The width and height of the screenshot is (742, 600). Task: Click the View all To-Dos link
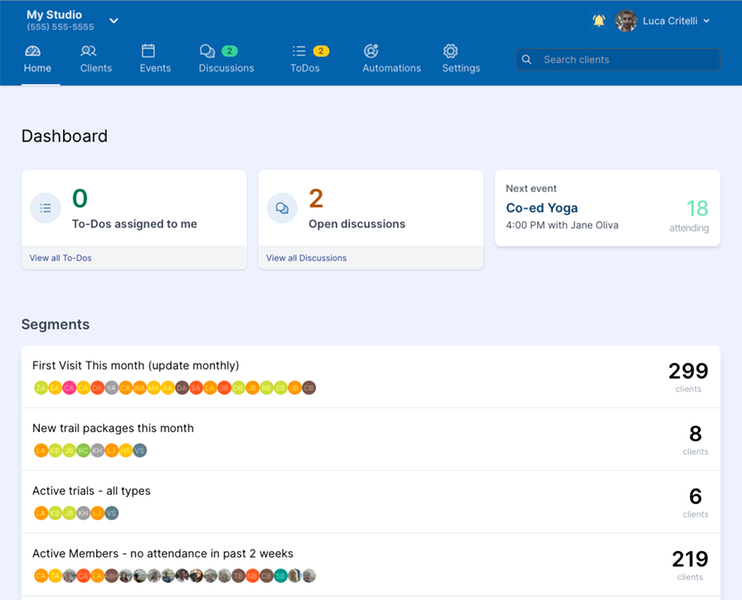[x=60, y=258]
